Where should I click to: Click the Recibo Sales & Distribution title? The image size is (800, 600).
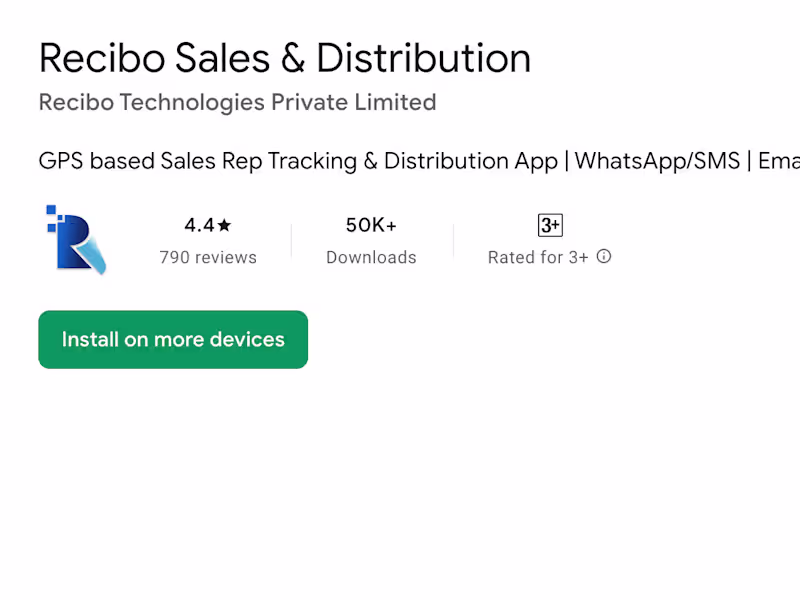pos(284,58)
